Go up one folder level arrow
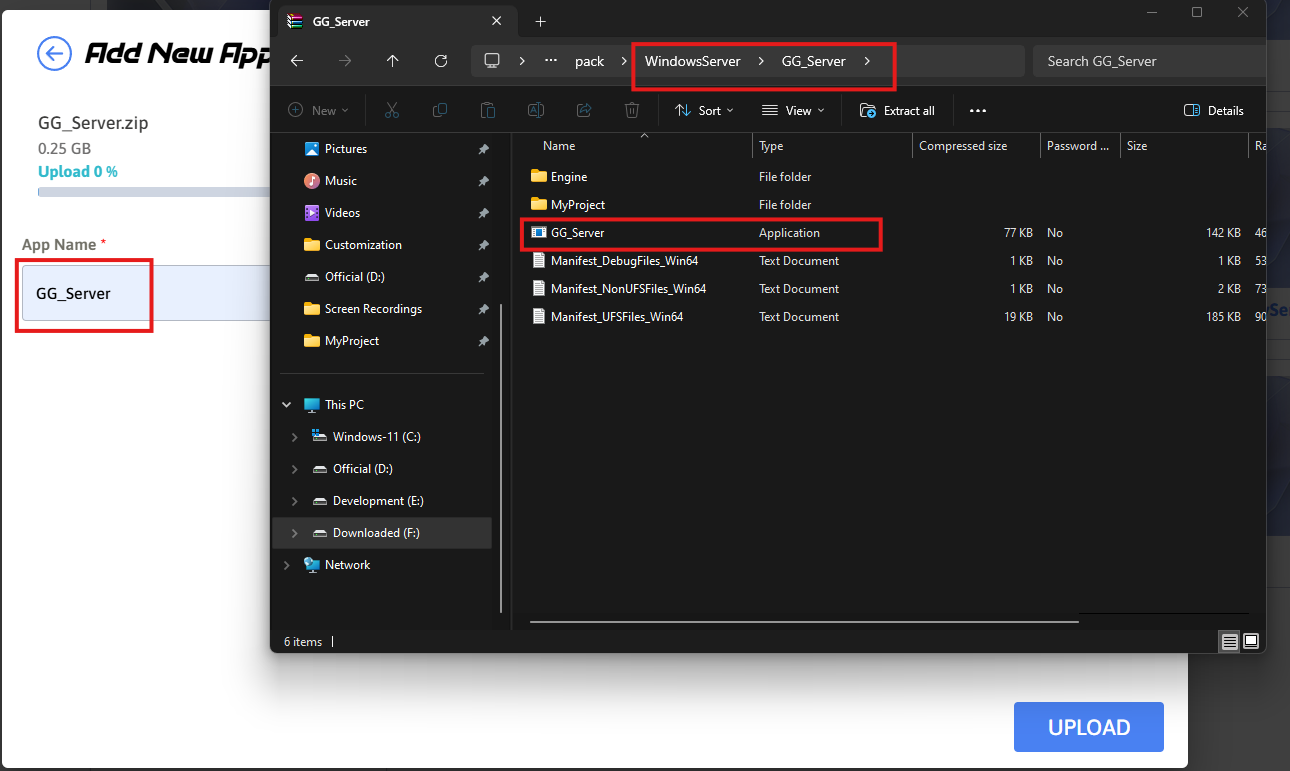 (392, 61)
